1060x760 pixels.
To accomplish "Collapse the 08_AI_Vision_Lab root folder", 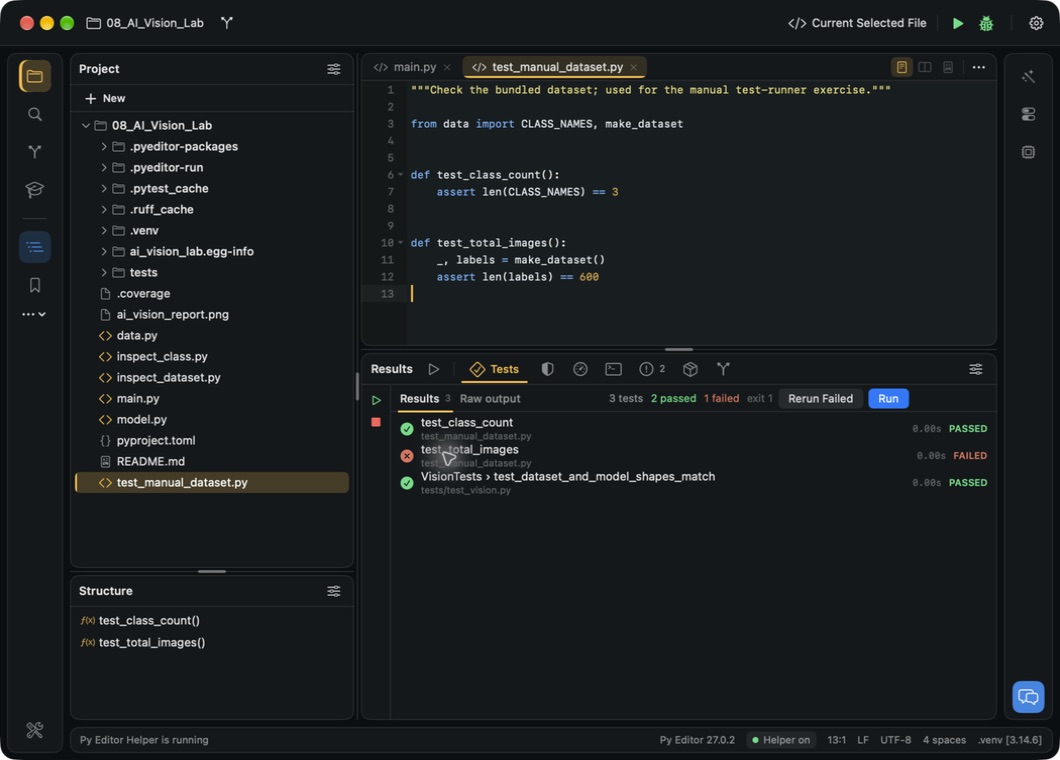I will point(86,126).
